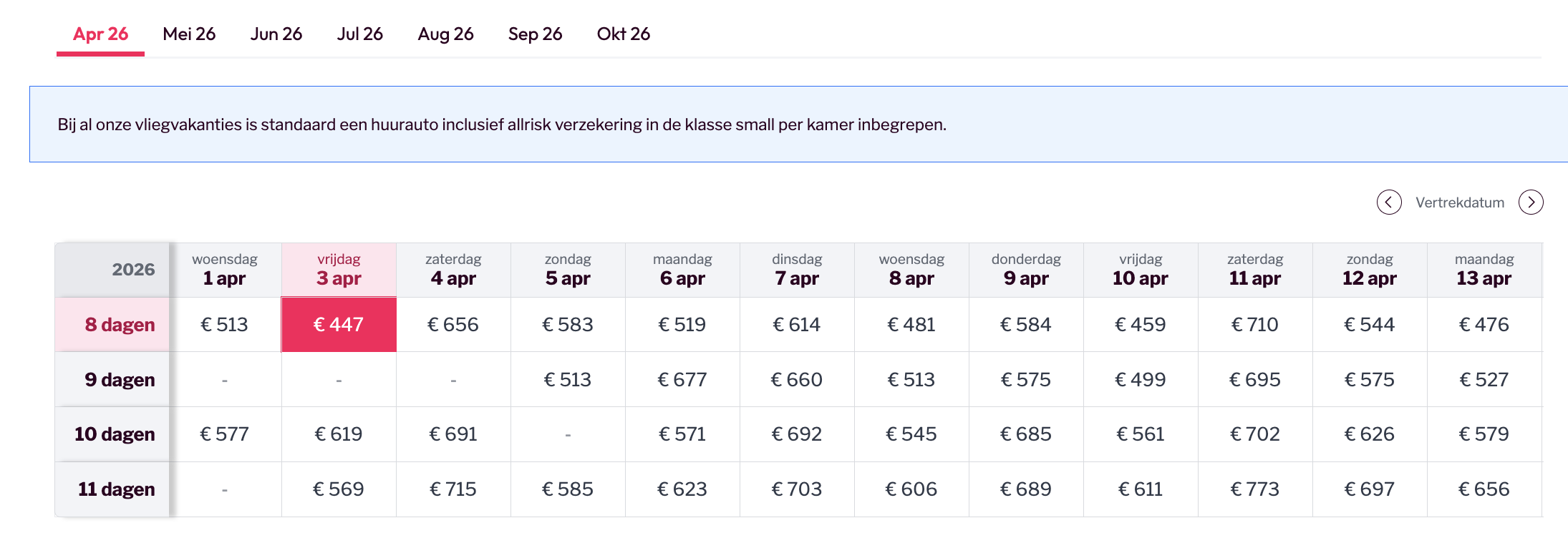Viewport: 1568px width, 538px height.
Task: Select the zondag 5 apr date header
Action: [x=568, y=270]
